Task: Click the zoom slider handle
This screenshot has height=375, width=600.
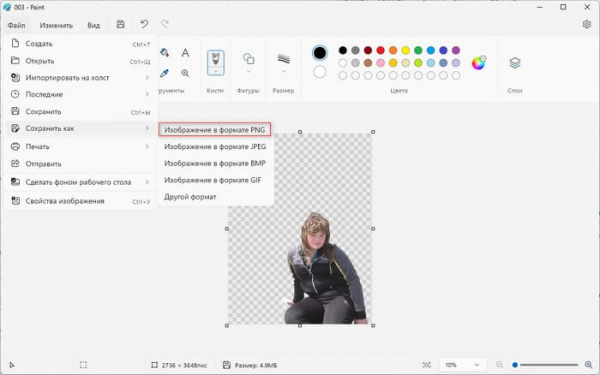Action: tap(515, 365)
